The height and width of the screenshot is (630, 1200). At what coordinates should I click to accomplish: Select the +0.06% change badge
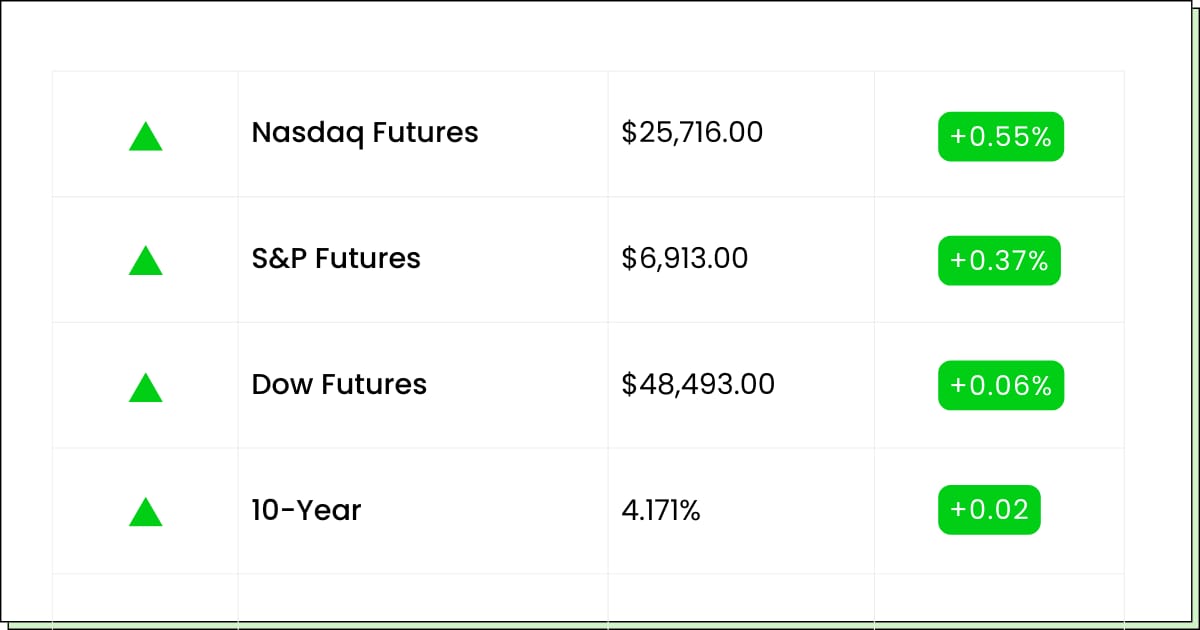1000,386
